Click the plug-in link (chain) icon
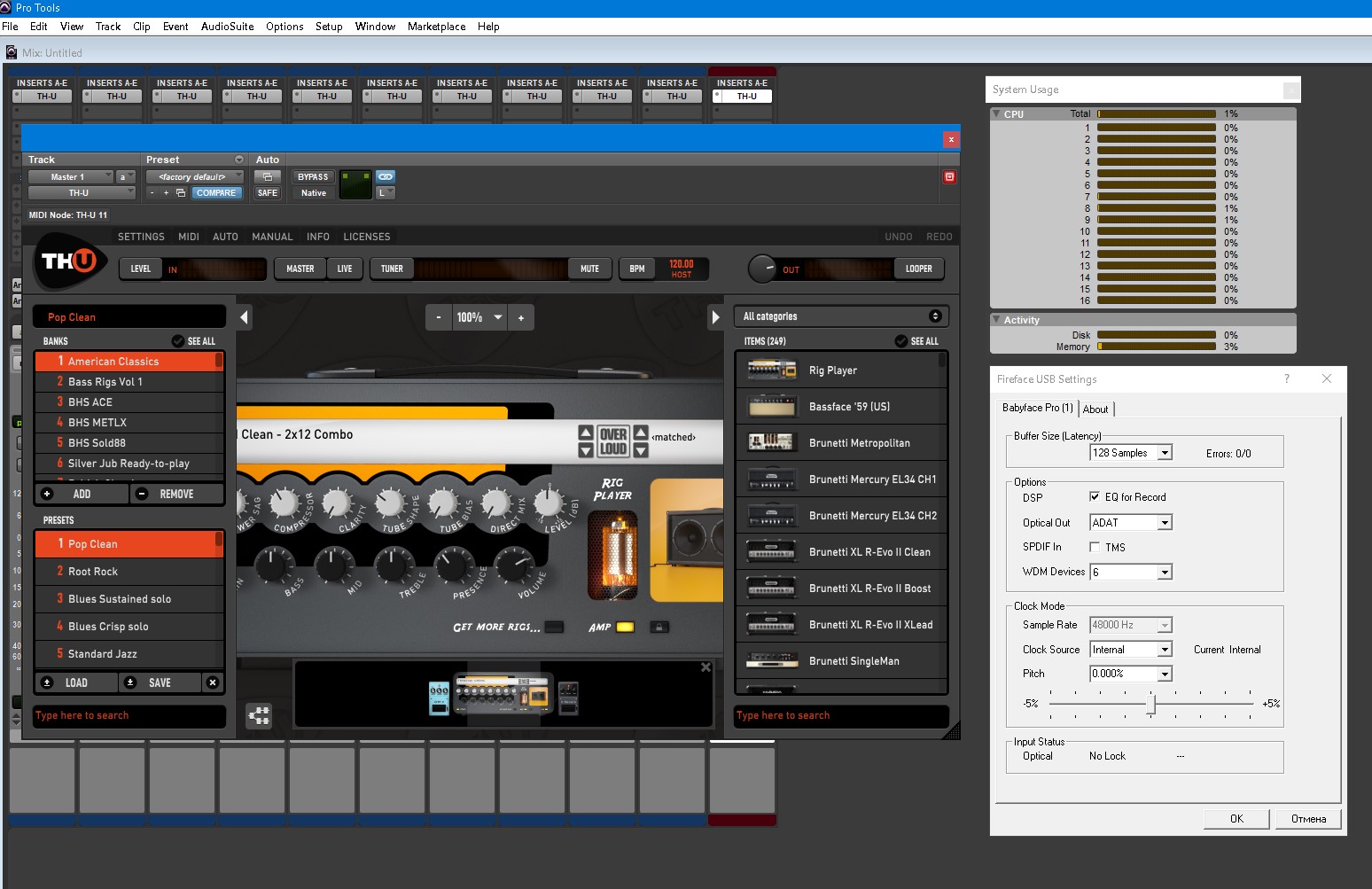Screen dimensions: 1372x889 pos(386,176)
